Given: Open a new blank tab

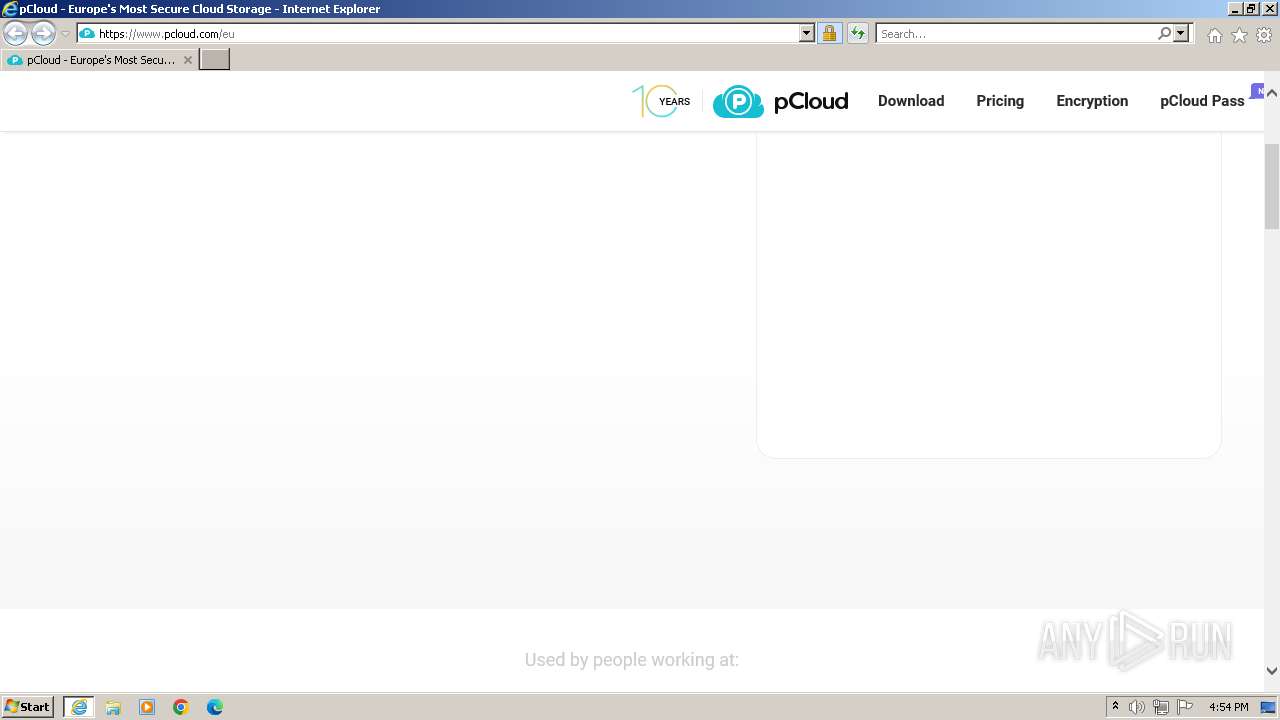Looking at the screenshot, I should point(215,60).
